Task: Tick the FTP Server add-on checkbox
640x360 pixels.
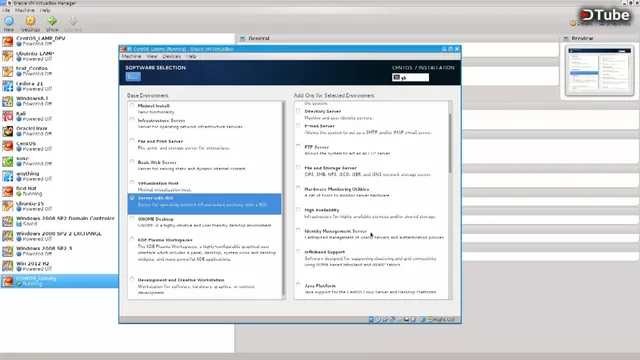Action: (x=298, y=147)
